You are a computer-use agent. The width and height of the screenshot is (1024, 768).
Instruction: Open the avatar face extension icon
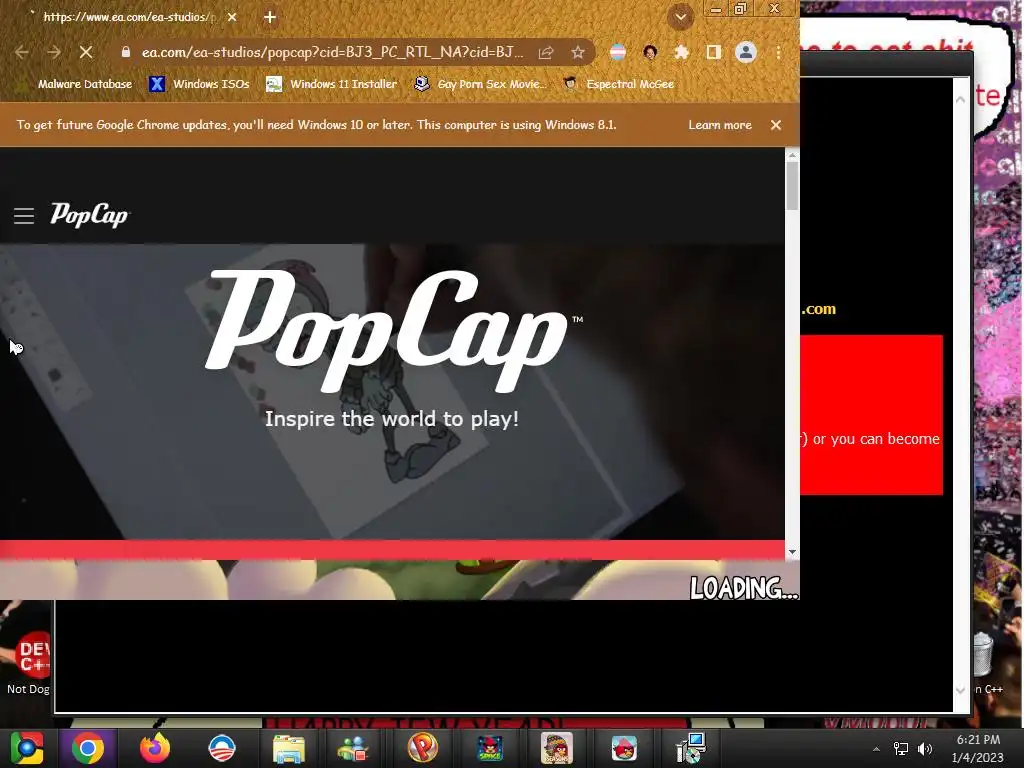click(650, 52)
